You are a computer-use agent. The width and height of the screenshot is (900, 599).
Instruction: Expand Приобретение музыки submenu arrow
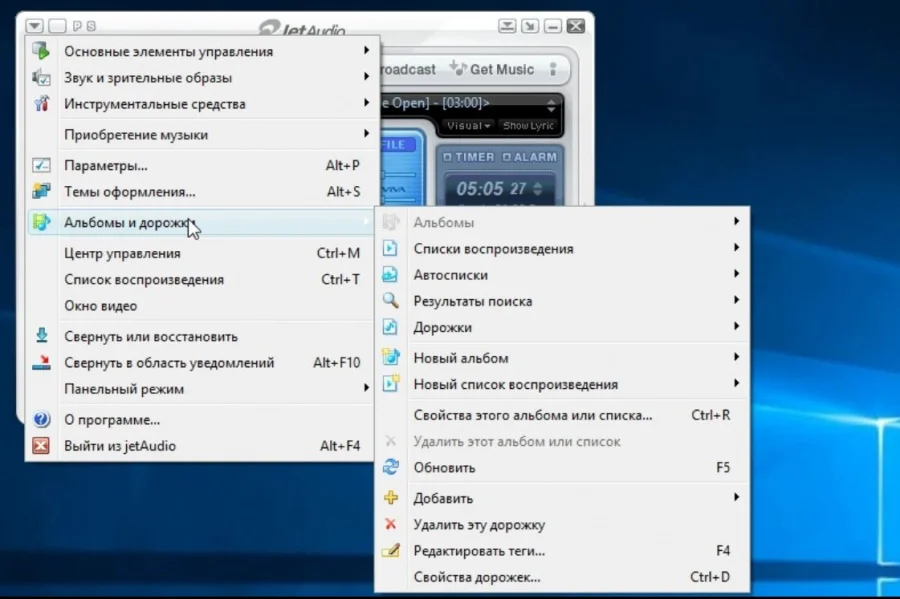(366, 134)
